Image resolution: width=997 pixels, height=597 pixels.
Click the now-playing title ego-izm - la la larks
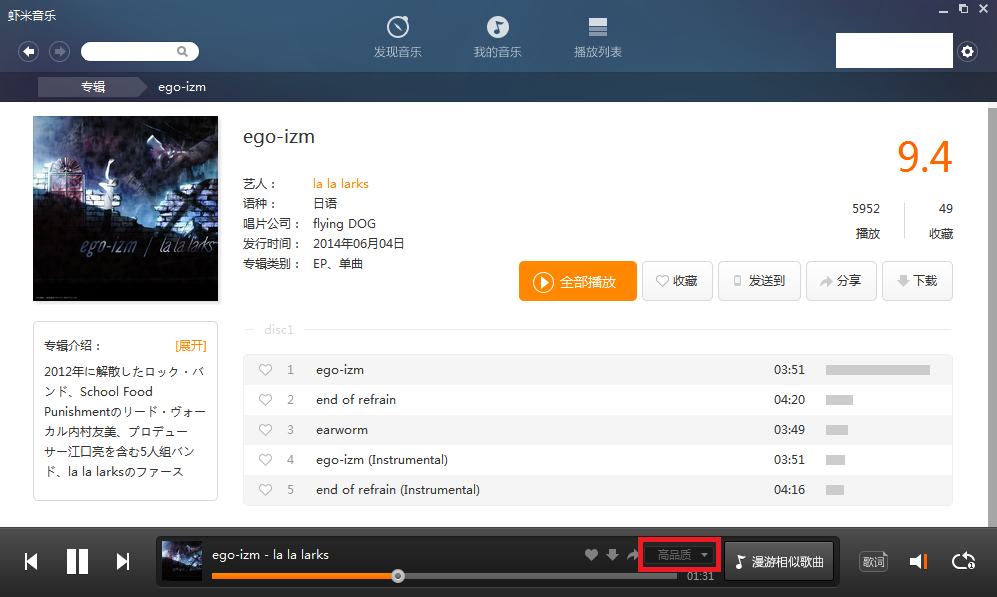[x=270, y=554]
